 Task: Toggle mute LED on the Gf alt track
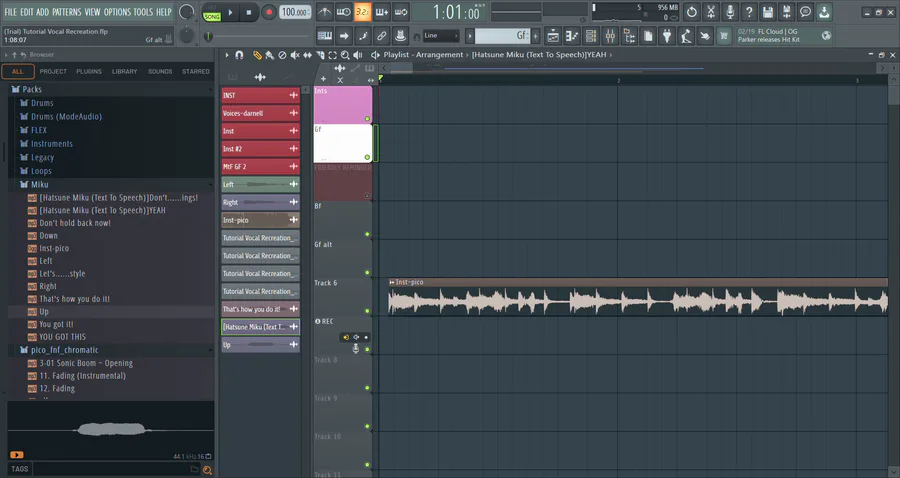pos(367,273)
